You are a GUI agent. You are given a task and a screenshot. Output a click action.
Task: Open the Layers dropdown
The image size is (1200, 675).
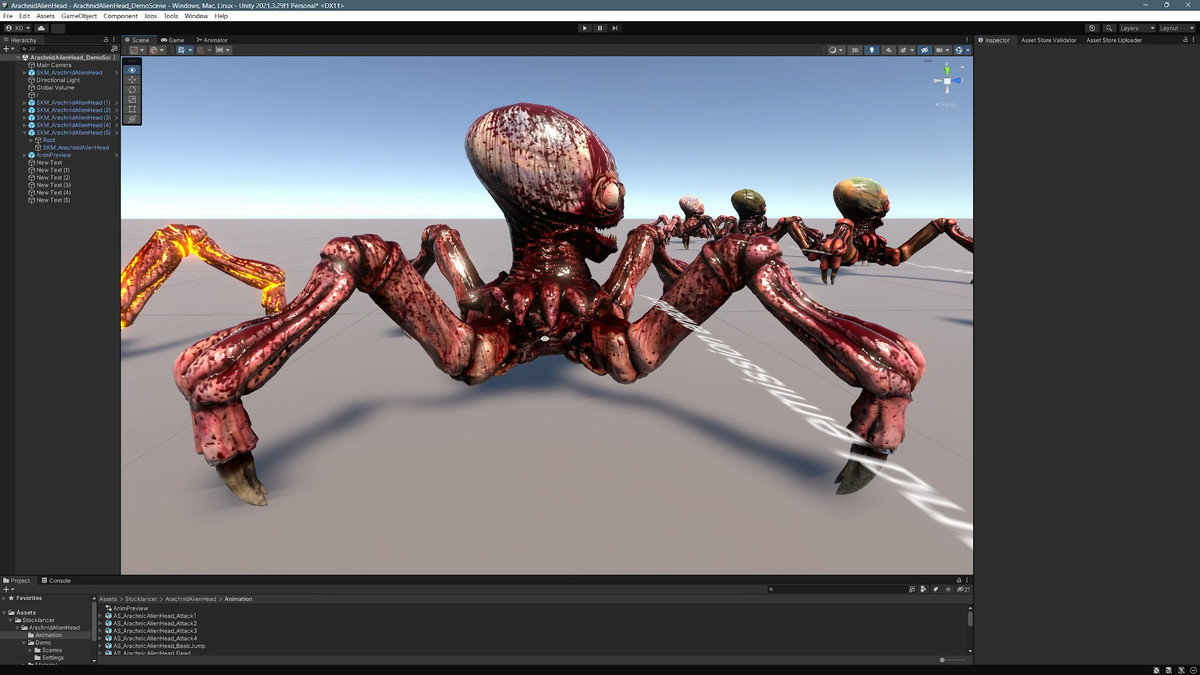[1136, 28]
